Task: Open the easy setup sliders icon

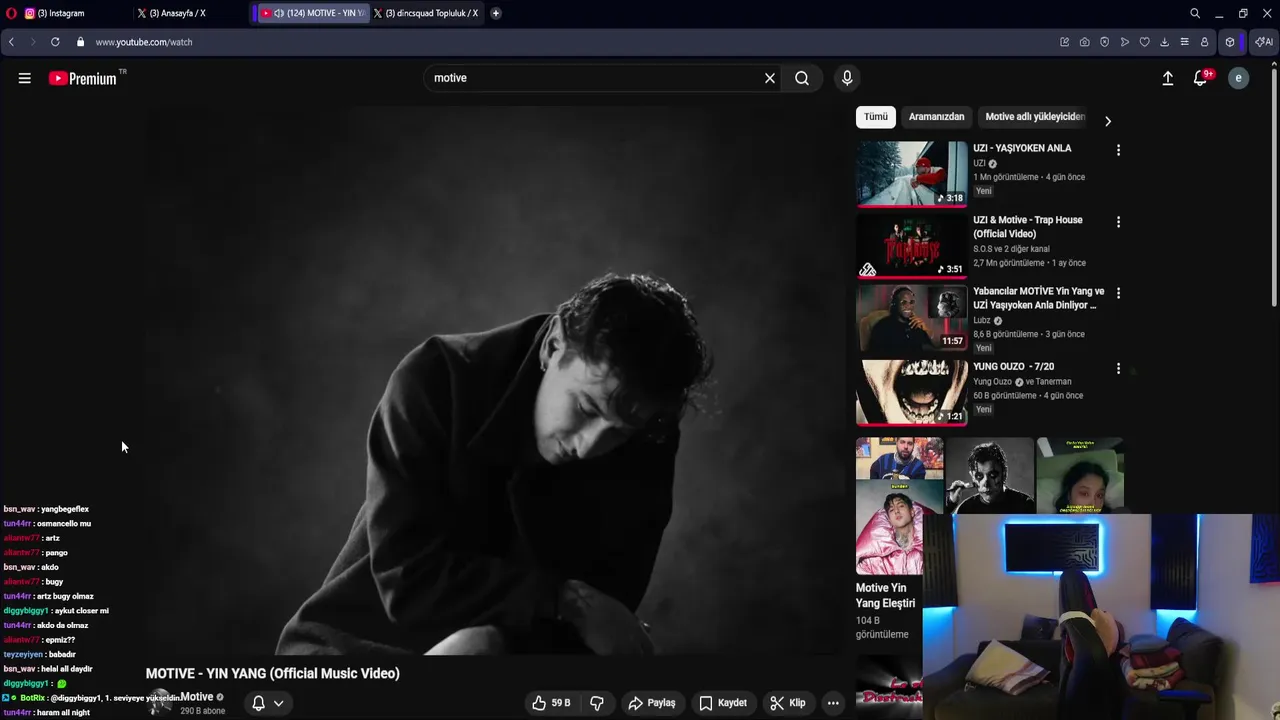Action: tap(1185, 42)
